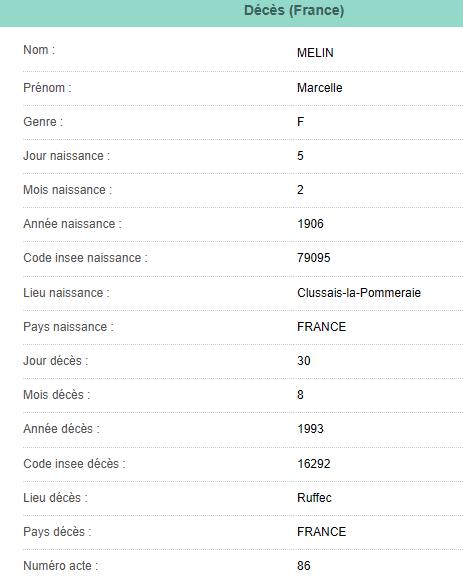Click FRANCE in Pays décès row
Viewport: 463px width, 579px height.
click(x=321, y=532)
